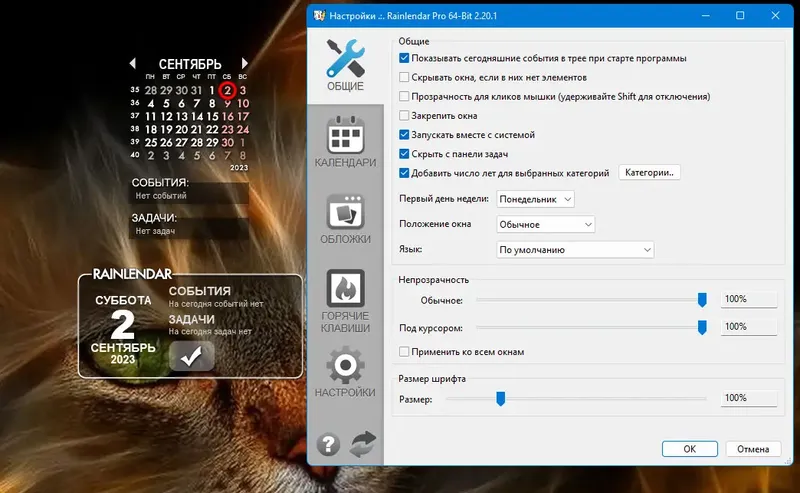The image size is (800, 493).
Task: Expand the Первый день недели dropdown
Action: (x=535, y=199)
